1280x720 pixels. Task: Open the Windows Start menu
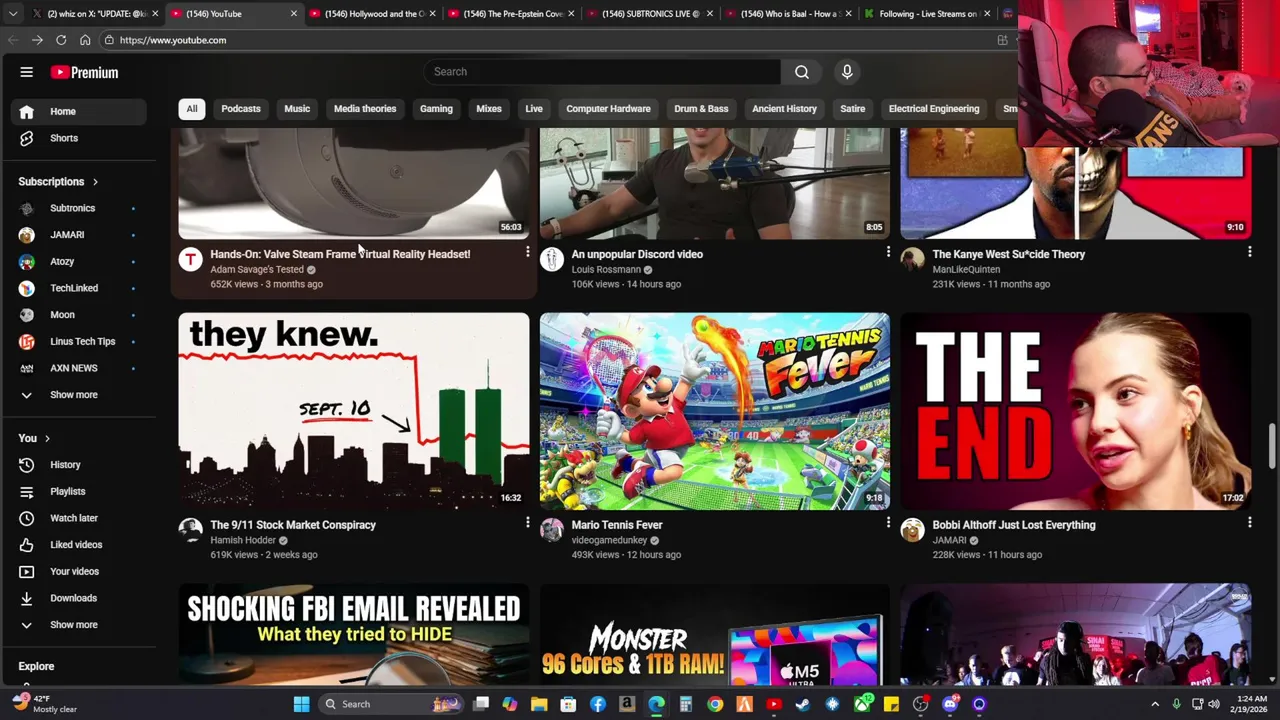click(301, 704)
